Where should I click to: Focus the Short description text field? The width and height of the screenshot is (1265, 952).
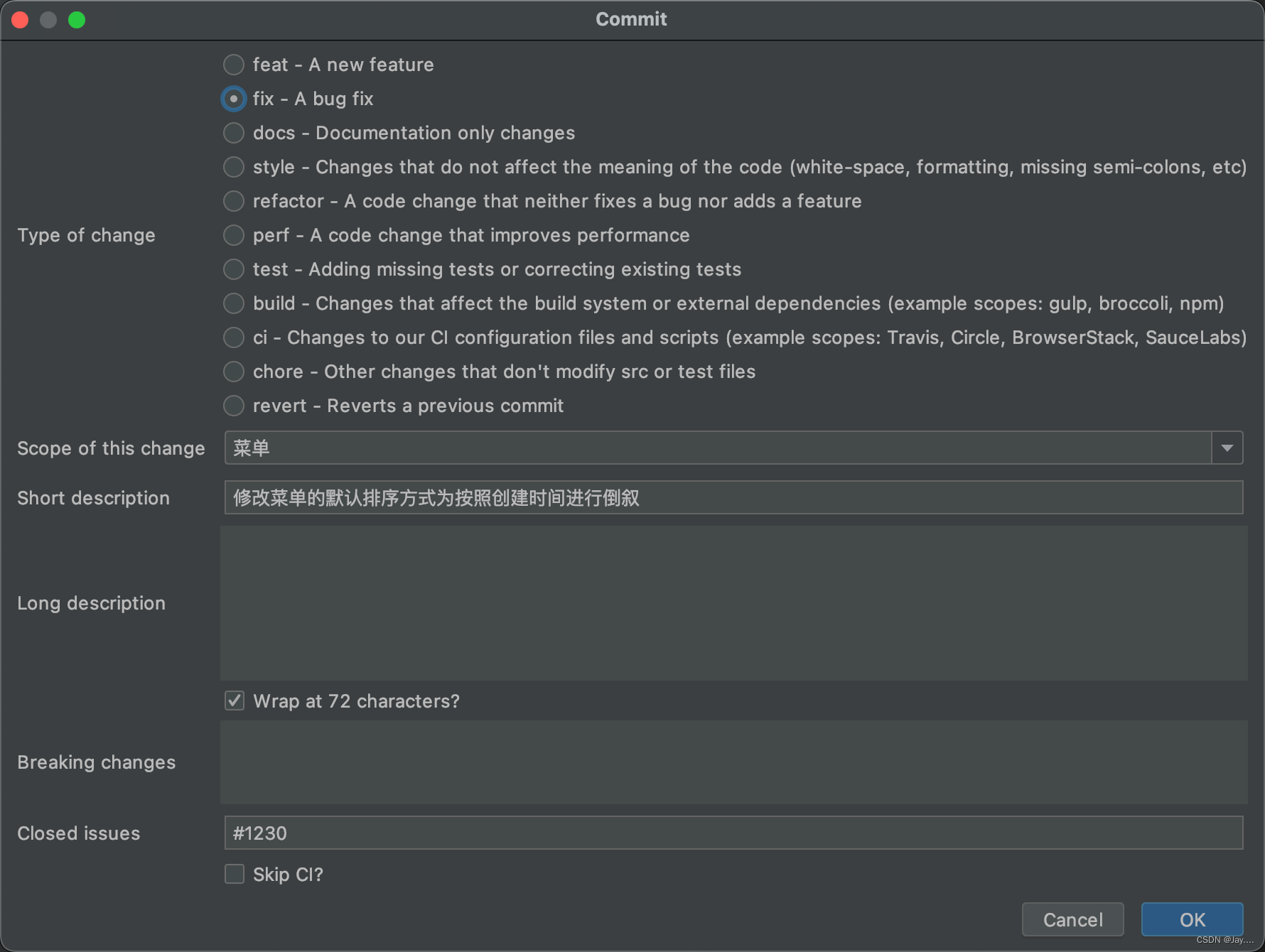733,497
